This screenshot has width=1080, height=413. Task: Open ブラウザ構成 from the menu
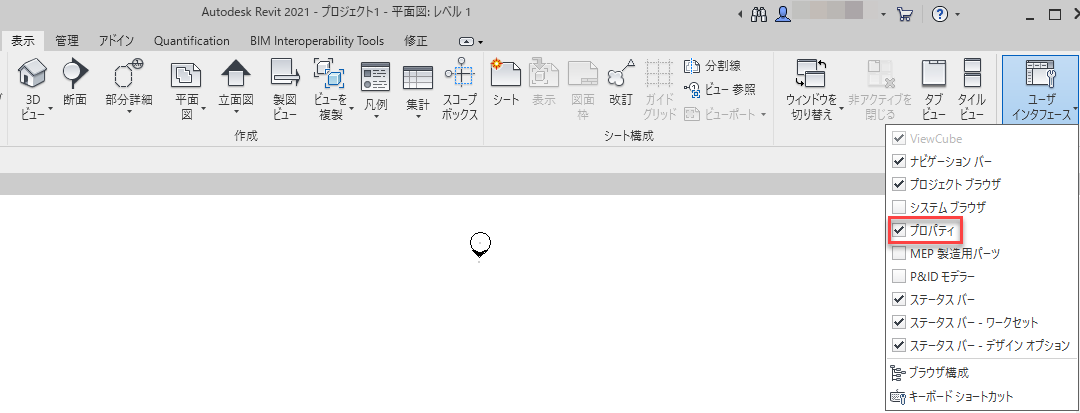931,373
